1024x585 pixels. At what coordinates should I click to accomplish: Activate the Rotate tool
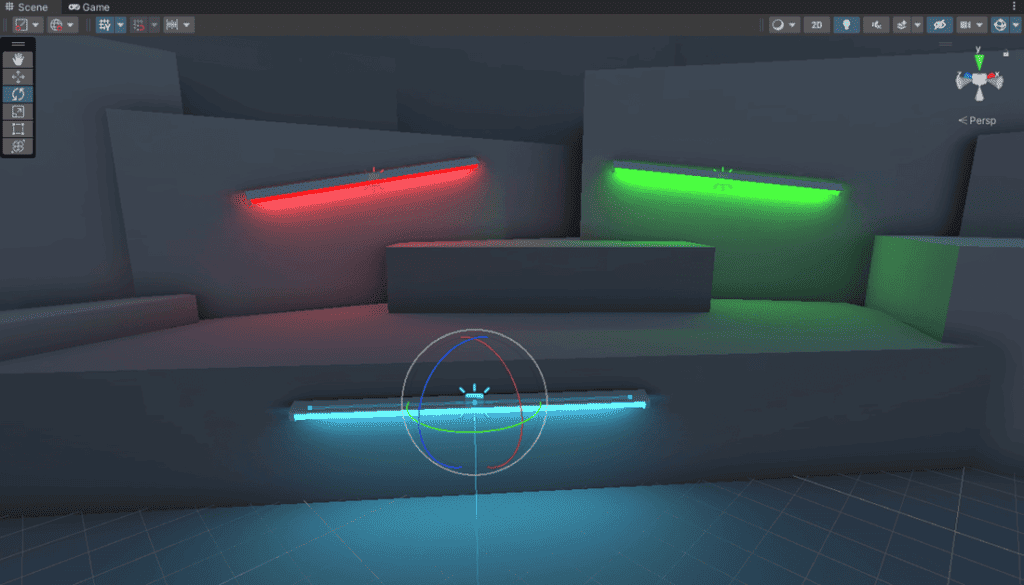click(x=17, y=94)
